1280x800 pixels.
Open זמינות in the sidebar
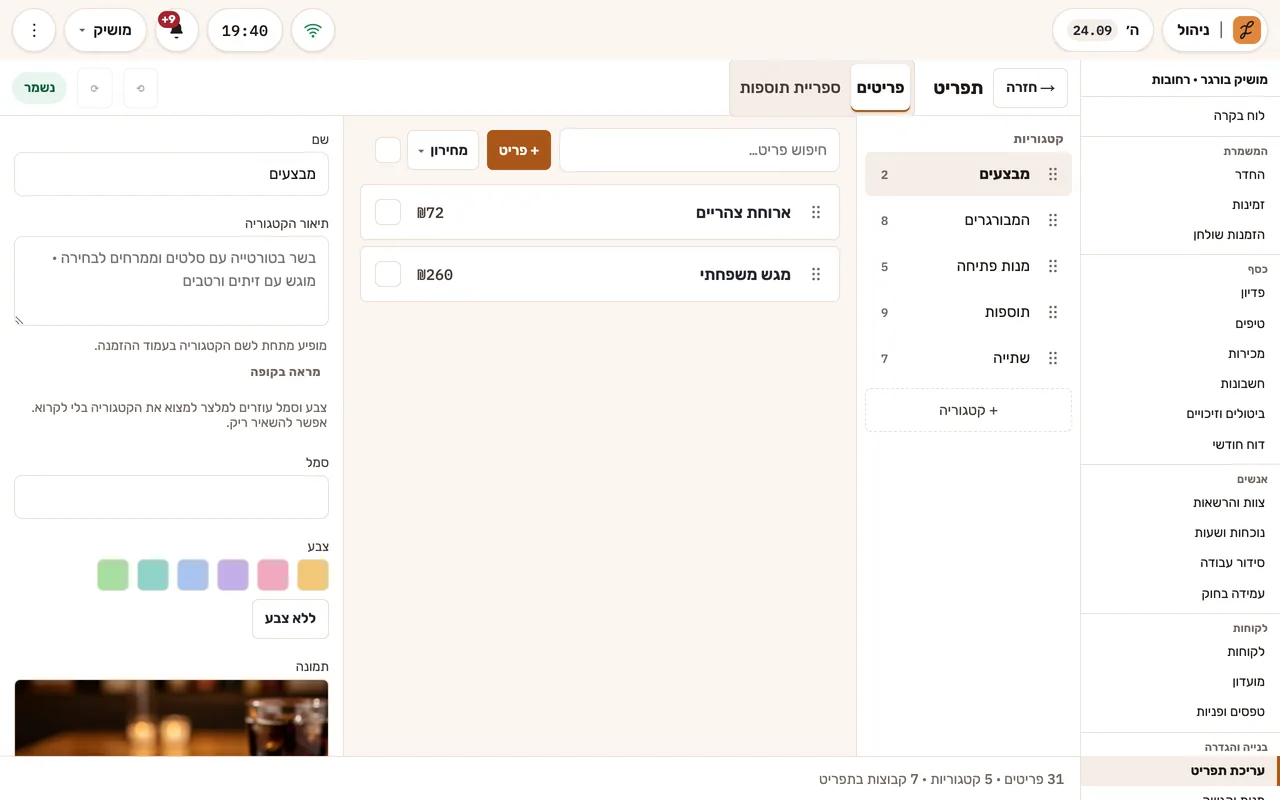pos(1180,204)
